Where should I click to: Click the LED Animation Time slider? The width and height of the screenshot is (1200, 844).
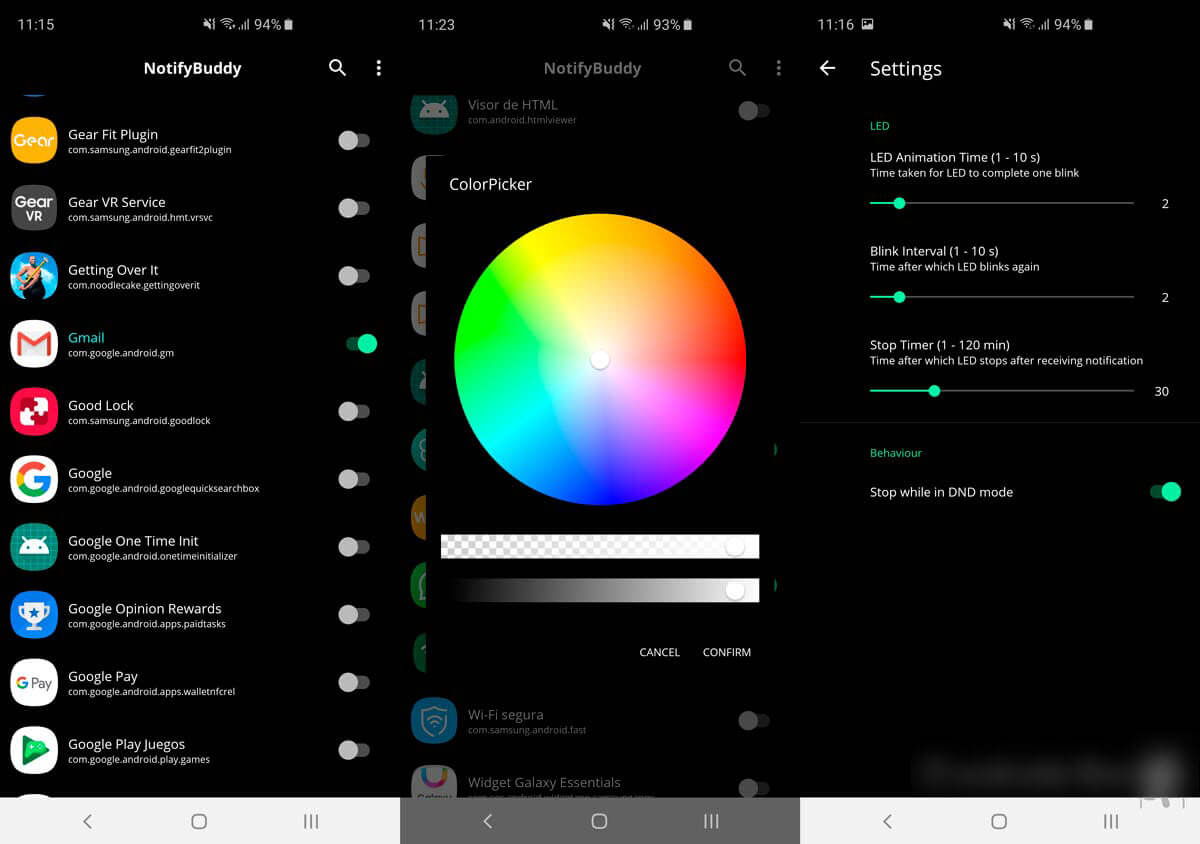coord(1001,203)
